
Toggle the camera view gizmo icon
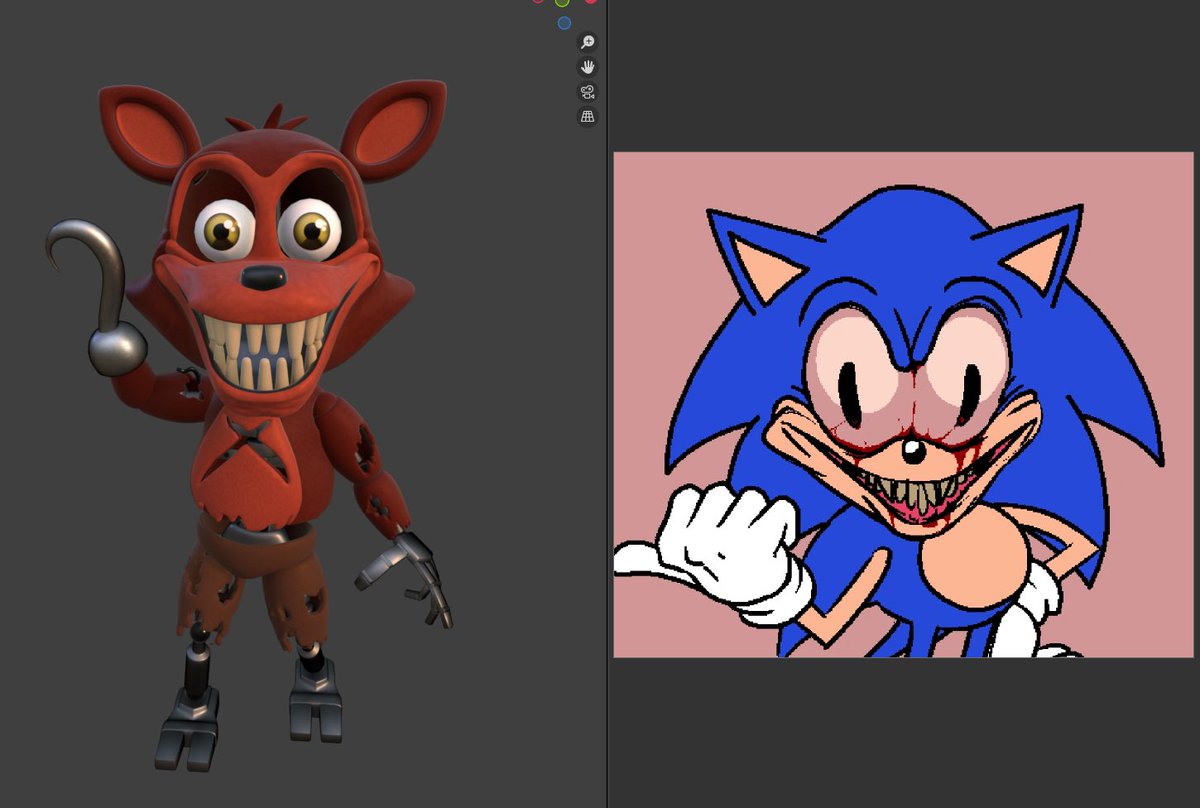point(588,92)
